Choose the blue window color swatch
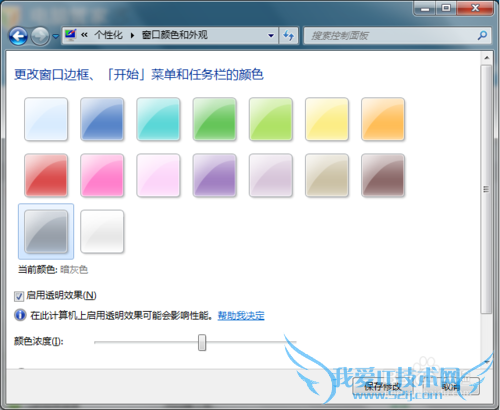 click(102, 119)
